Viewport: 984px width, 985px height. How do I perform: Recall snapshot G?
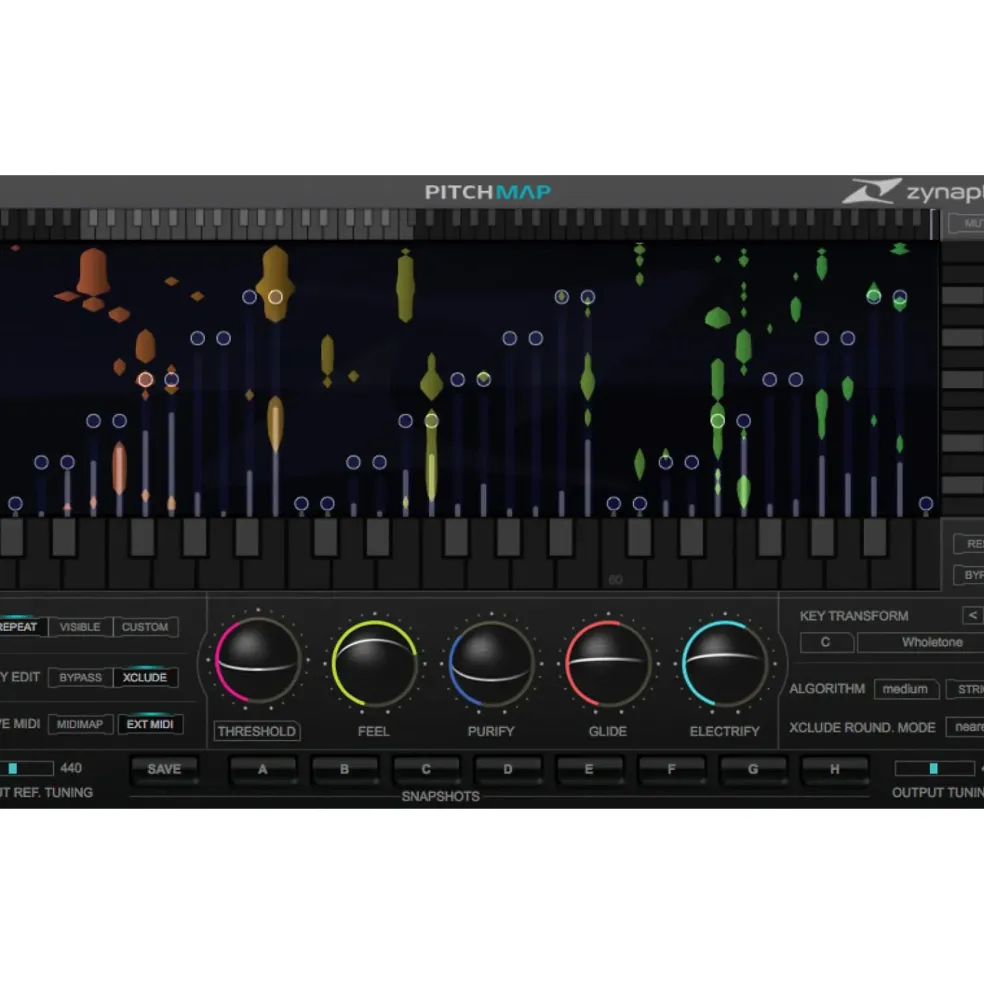pyautogui.click(x=753, y=770)
